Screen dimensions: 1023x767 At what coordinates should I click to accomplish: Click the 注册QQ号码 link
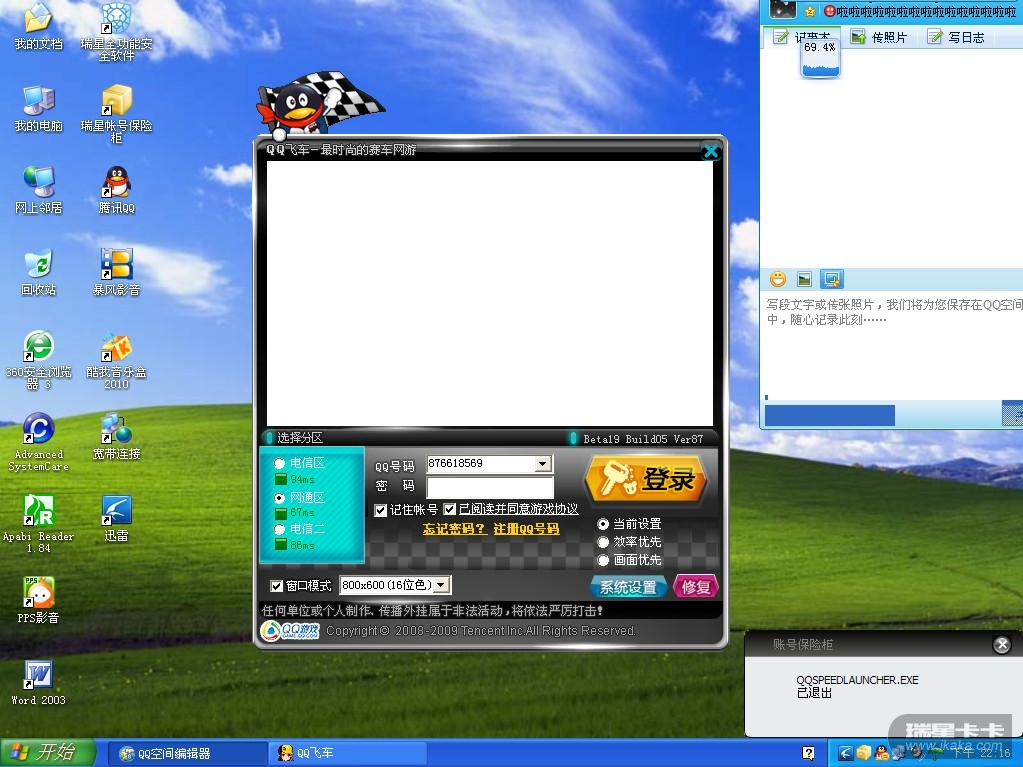(526, 529)
